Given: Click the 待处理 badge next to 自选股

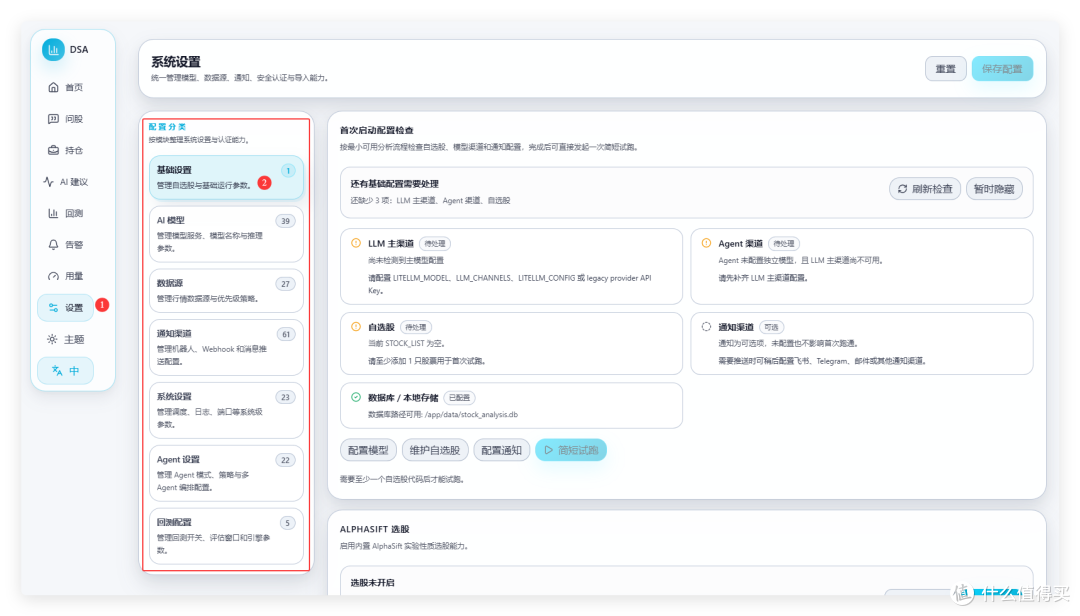Looking at the screenshot, I should pyautogui.click(x=415, y=327).
